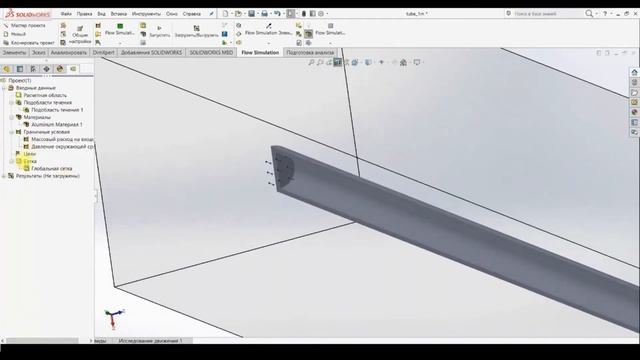Viewport: 640px width, 360px height.
Task: Switch to the Элементы tab
Action: 14,53
